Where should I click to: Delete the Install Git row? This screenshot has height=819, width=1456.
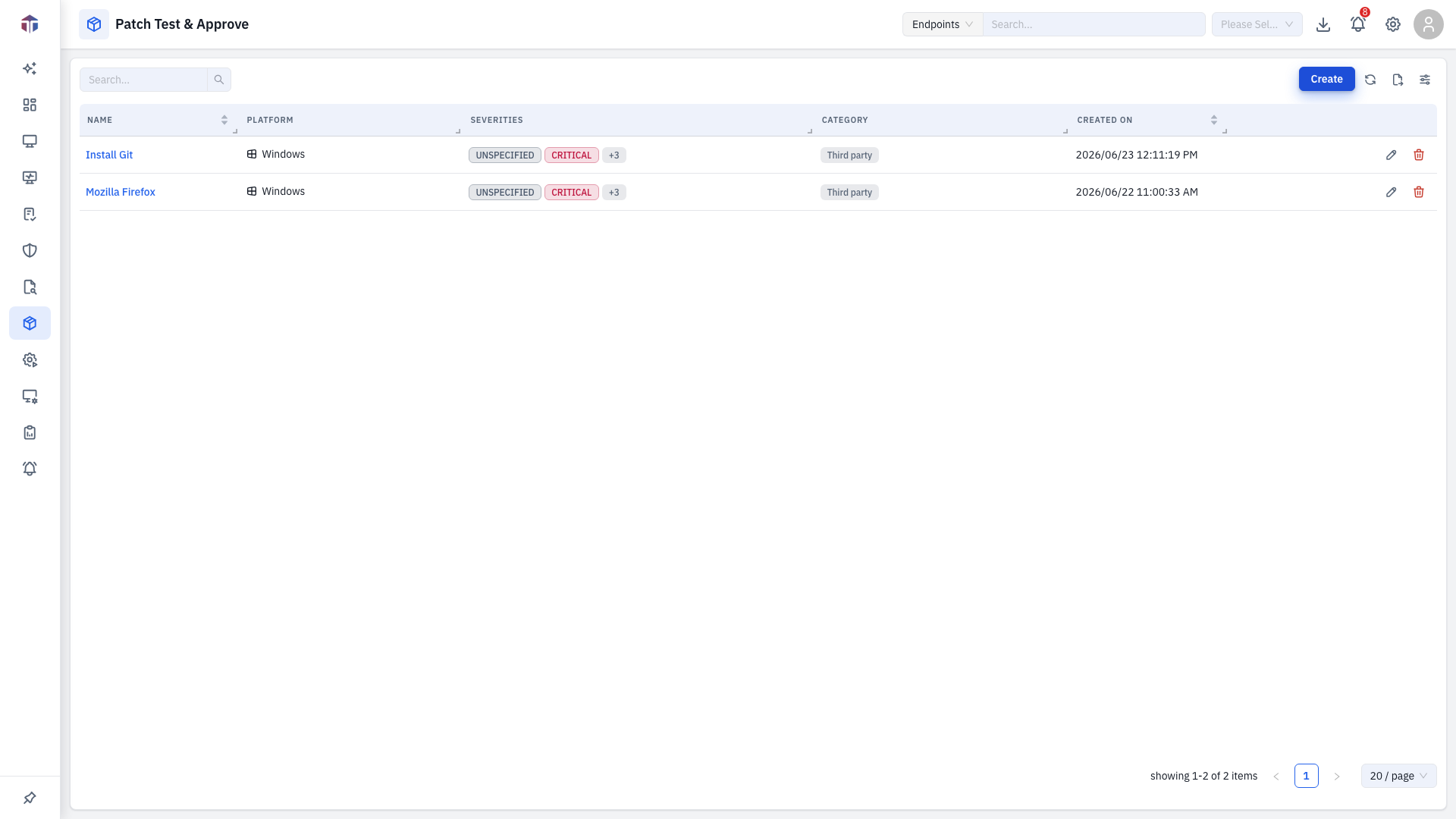point(1419,155)
